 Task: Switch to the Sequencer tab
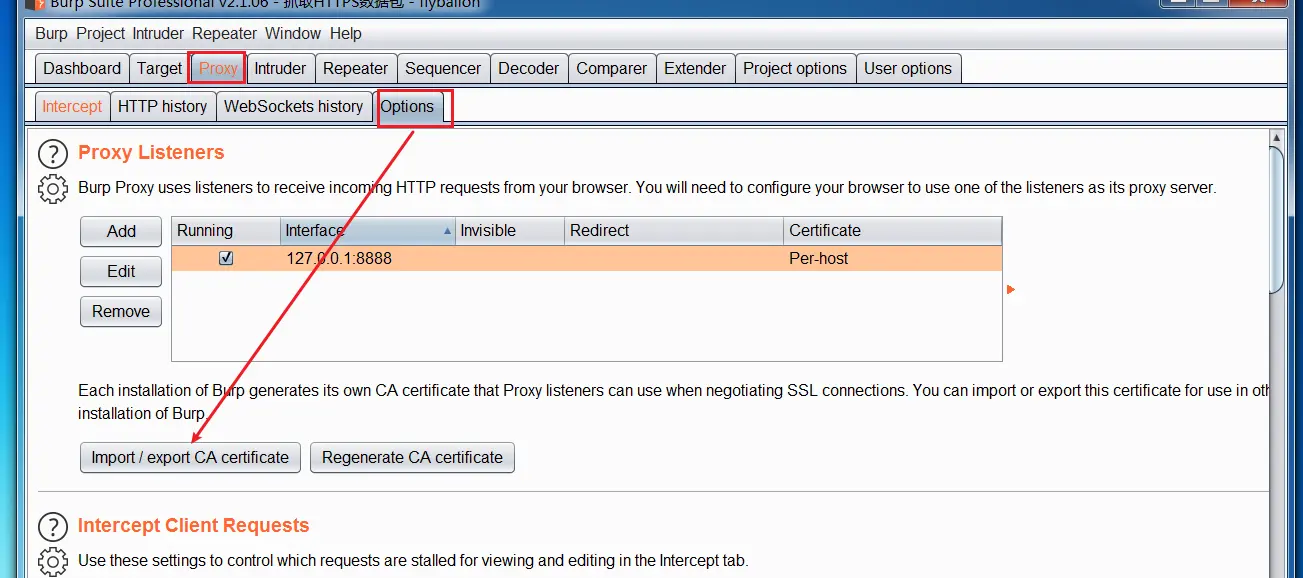coord(443,68)
